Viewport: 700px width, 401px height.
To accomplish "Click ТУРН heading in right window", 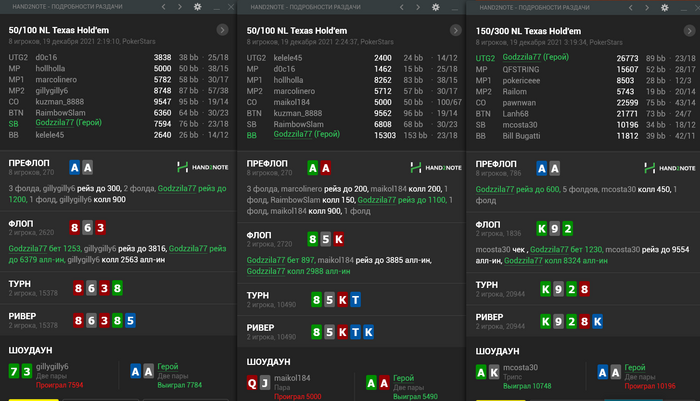I will (487, 284).
